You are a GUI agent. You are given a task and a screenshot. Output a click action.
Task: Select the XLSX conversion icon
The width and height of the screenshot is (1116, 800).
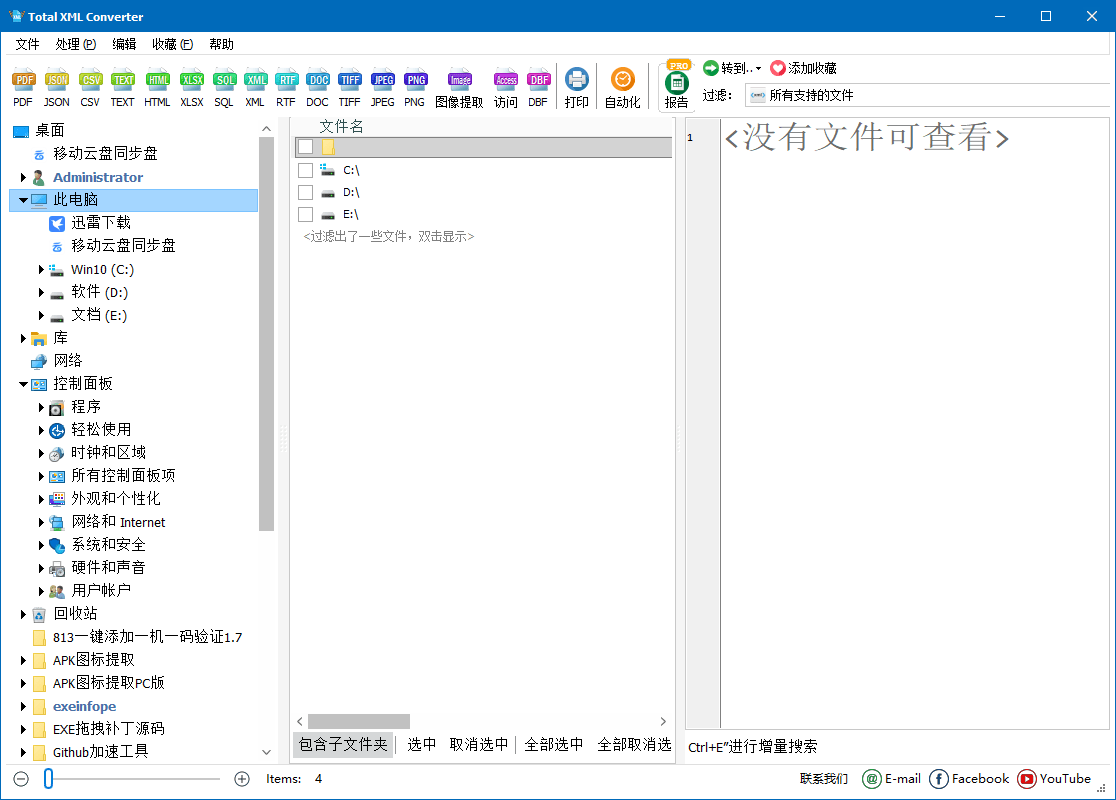[x=191, y=88]
